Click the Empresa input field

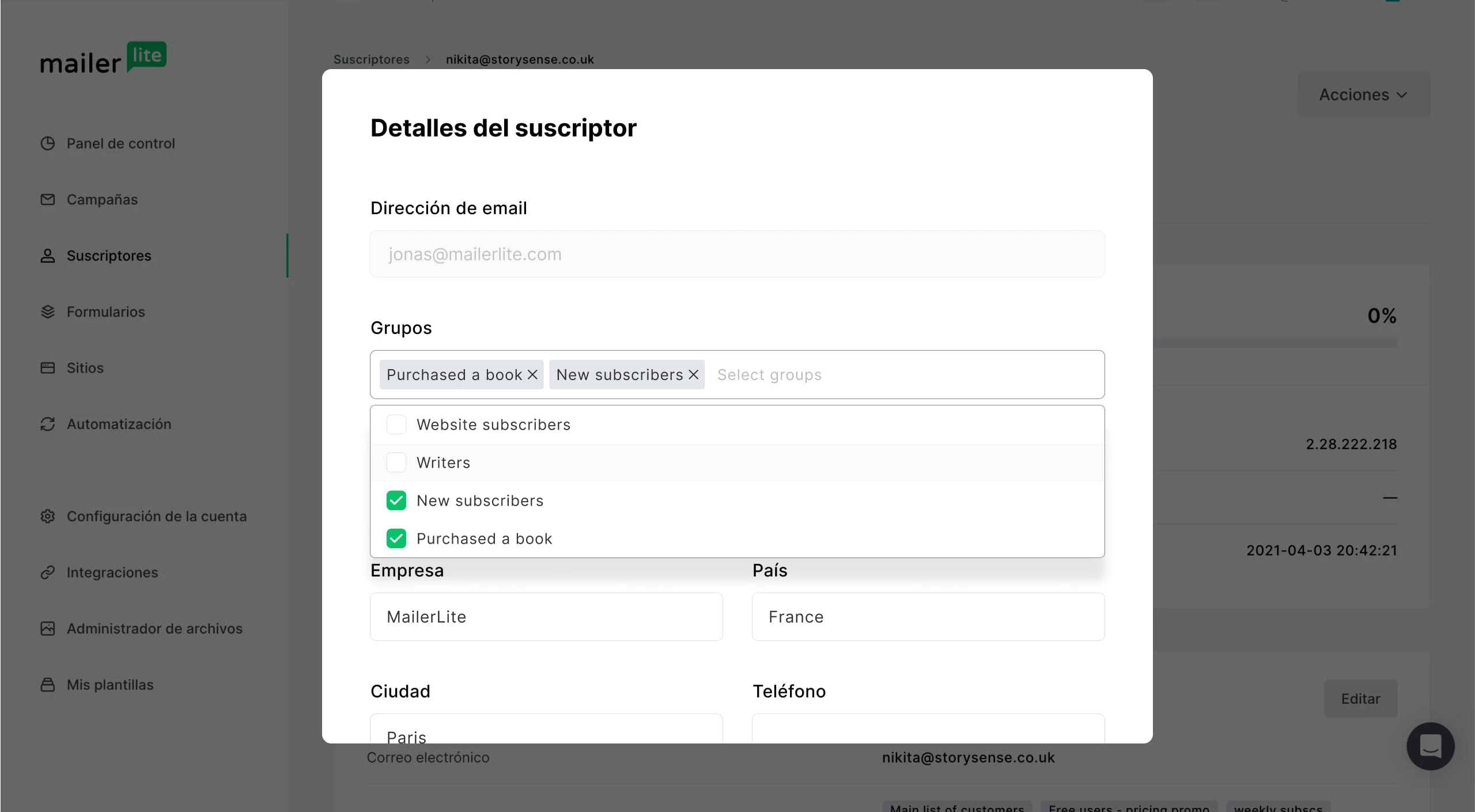point(546,617)
